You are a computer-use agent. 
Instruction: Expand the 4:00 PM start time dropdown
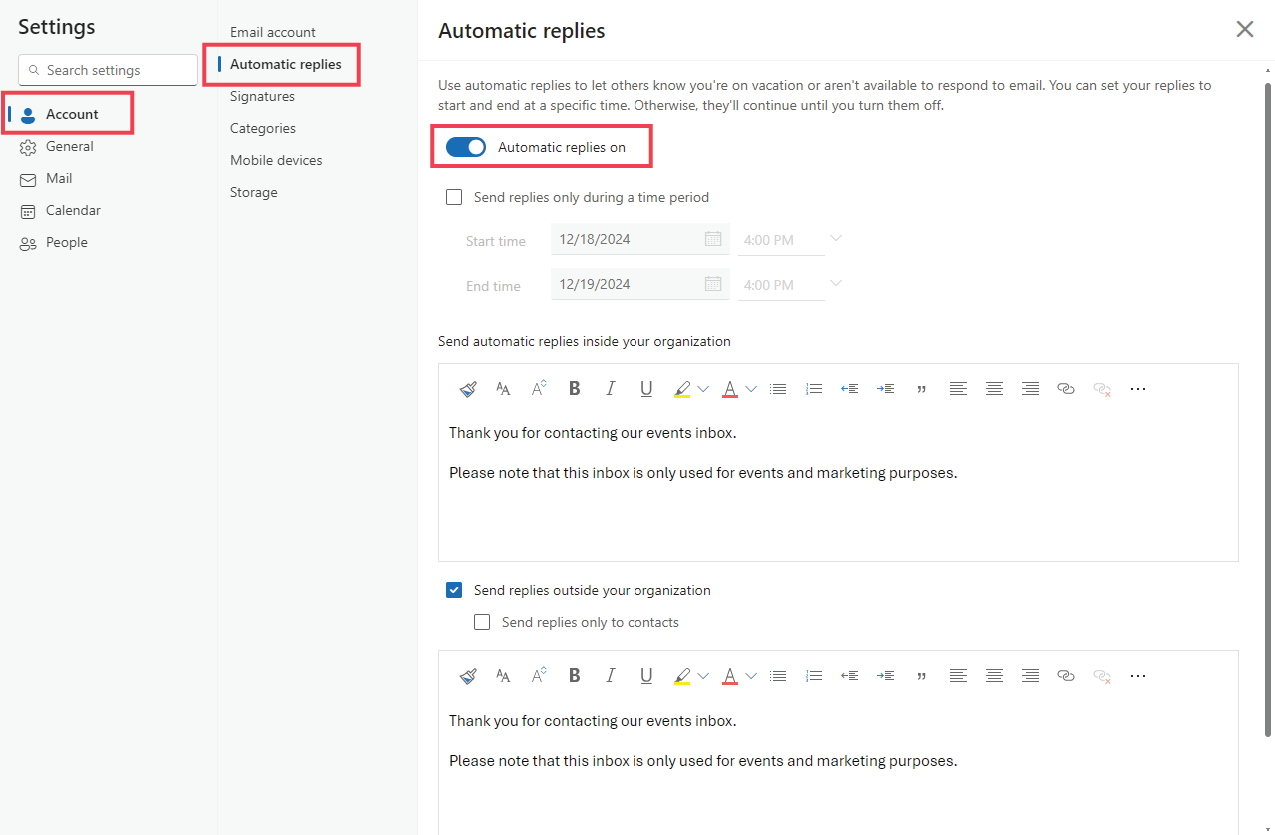[x=835, y=239]
